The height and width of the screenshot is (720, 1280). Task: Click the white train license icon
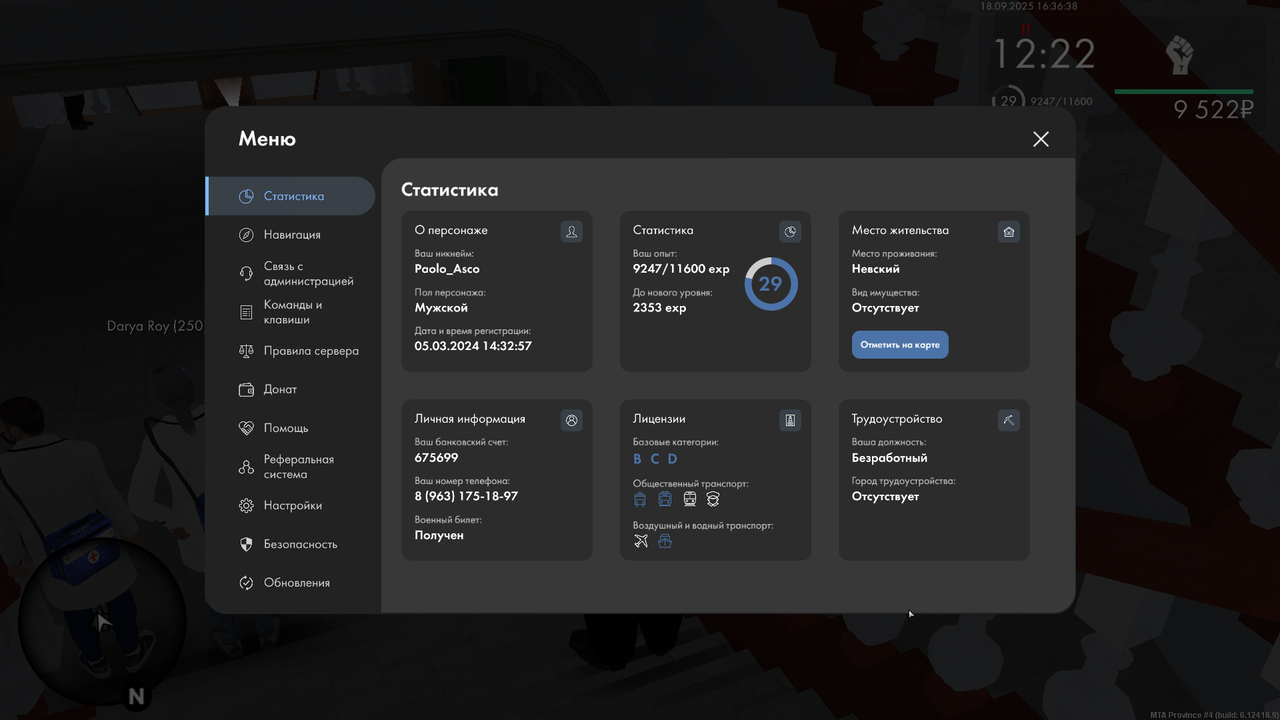point(690,499)
